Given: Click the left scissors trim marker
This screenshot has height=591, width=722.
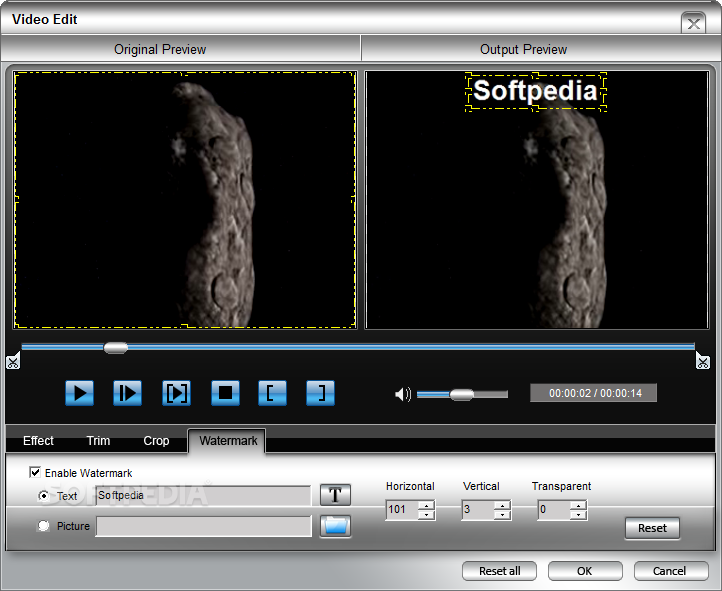Looking at the screenshot, I should point(13,361).
